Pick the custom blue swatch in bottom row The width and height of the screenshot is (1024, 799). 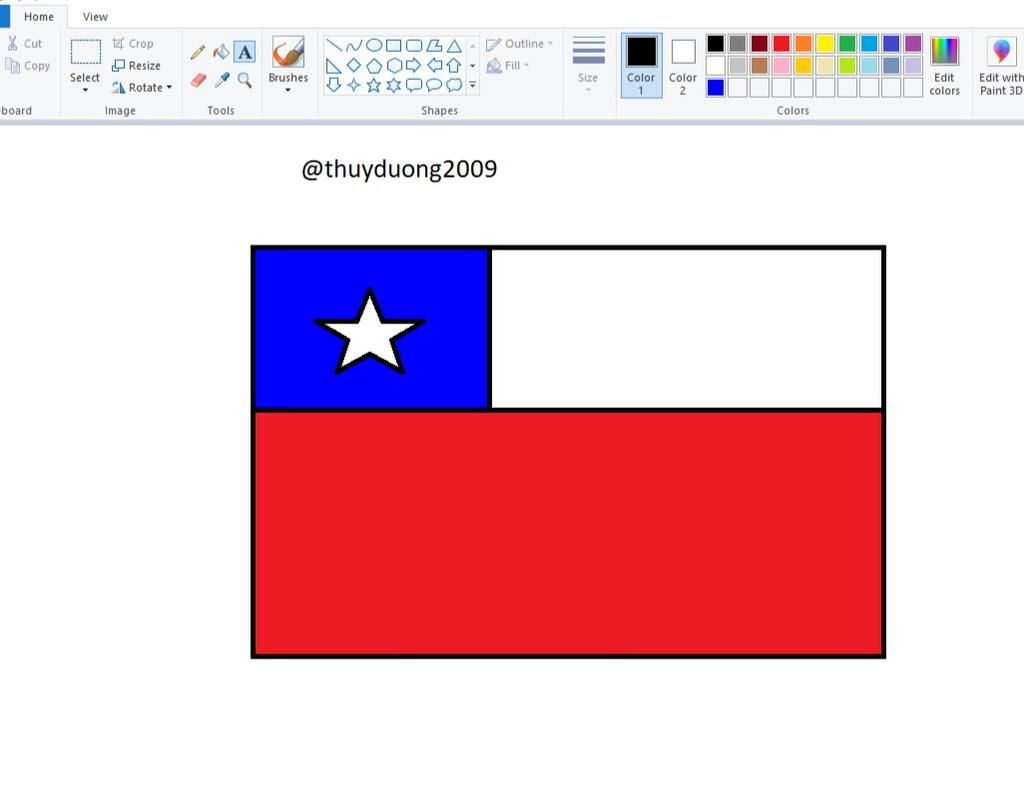(x=716, y=88)
